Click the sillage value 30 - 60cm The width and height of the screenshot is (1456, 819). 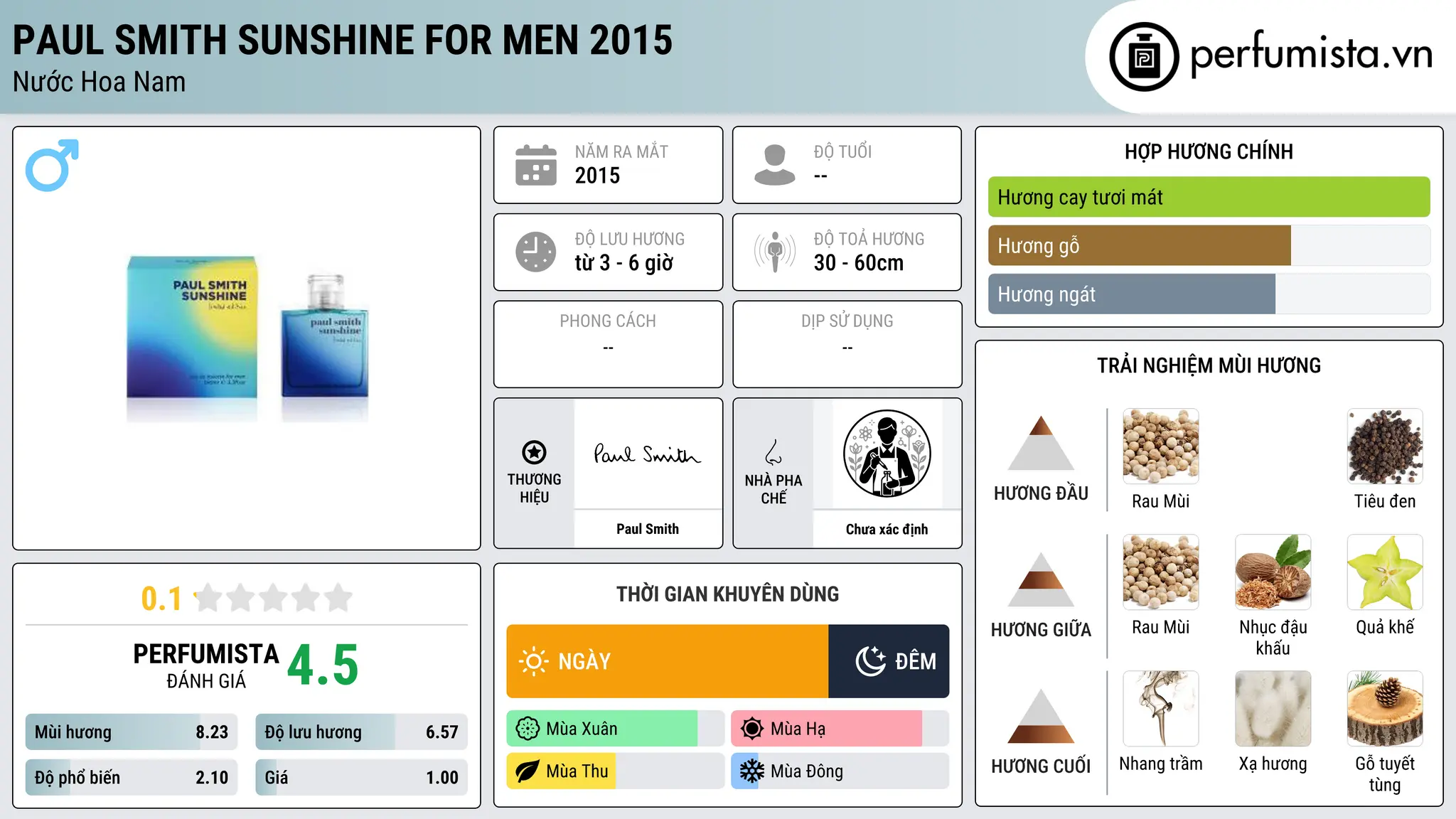[x=859, y=263]
